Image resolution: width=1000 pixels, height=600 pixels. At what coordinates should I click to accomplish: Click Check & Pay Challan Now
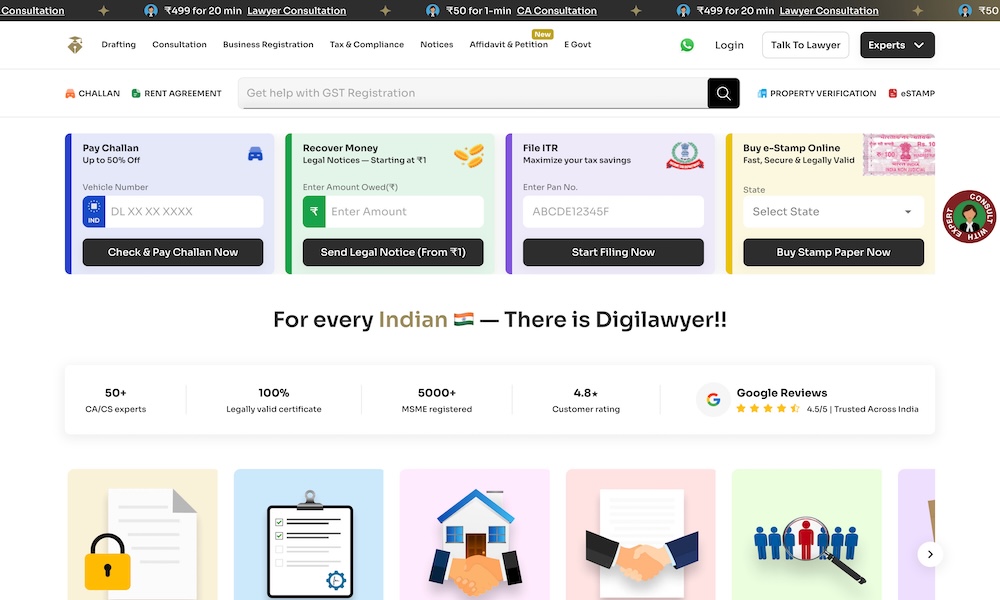click(173, 252)
